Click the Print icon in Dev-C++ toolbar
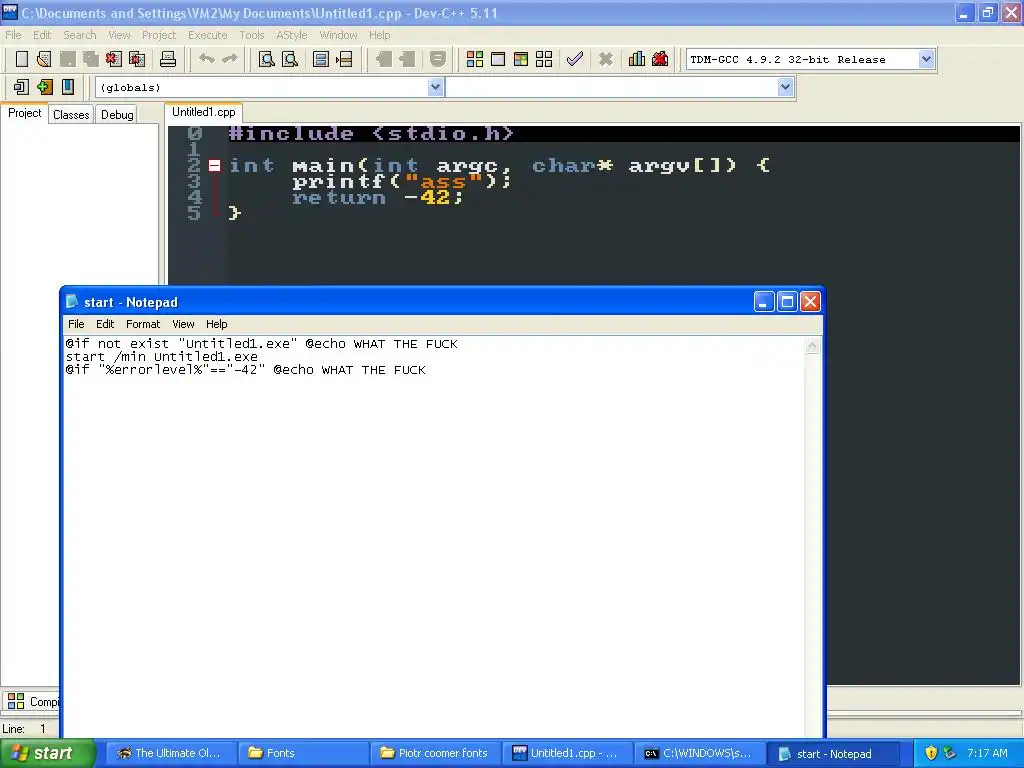The width and height of the screenshot is (1024, 768). coord(168,59)
